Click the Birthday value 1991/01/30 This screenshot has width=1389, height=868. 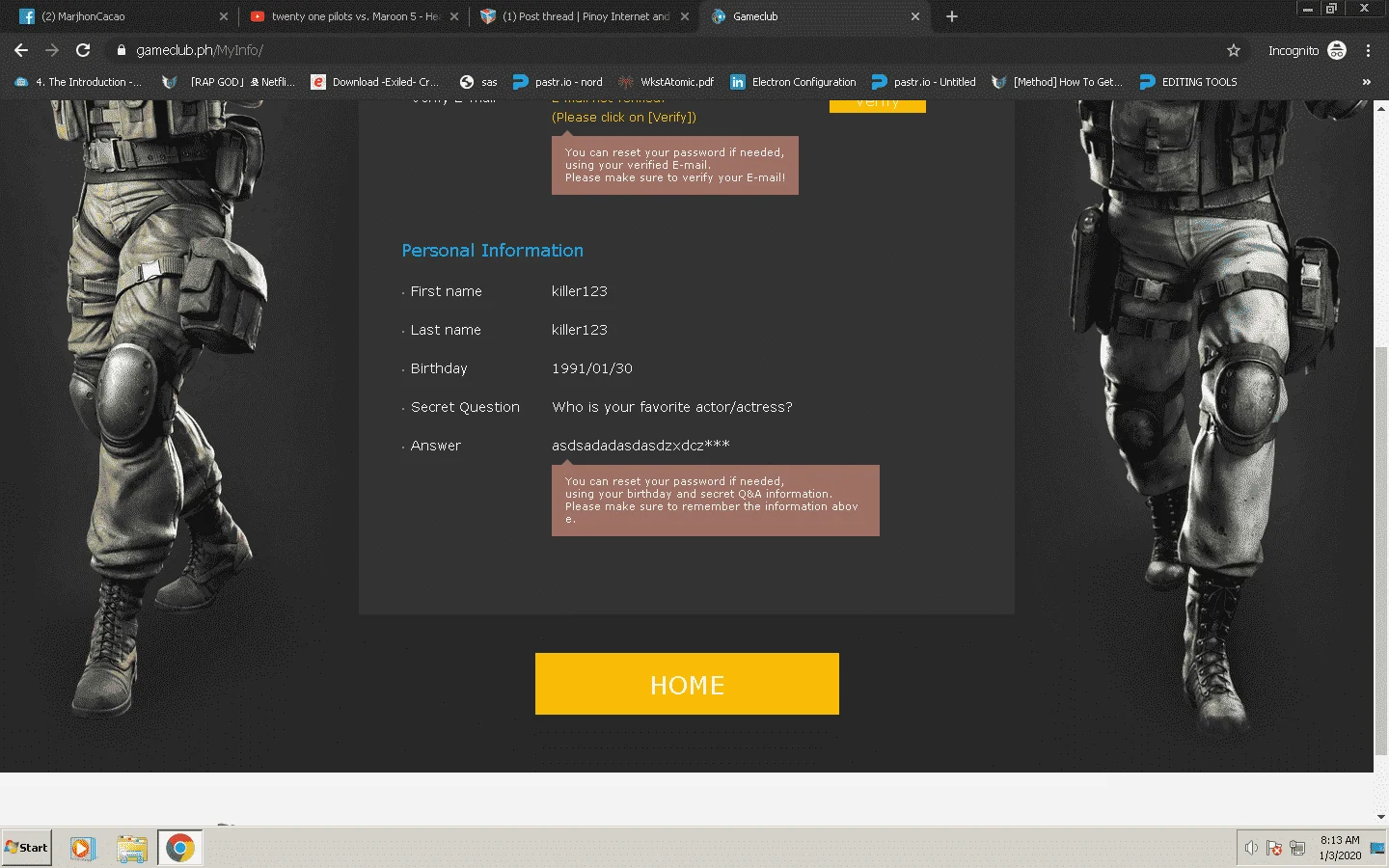(x=592, y=368)
